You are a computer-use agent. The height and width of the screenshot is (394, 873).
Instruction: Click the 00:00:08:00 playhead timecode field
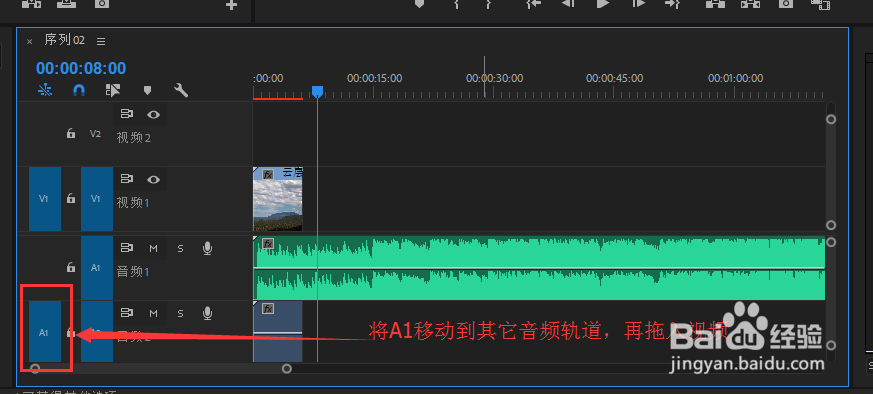(81, 68)
